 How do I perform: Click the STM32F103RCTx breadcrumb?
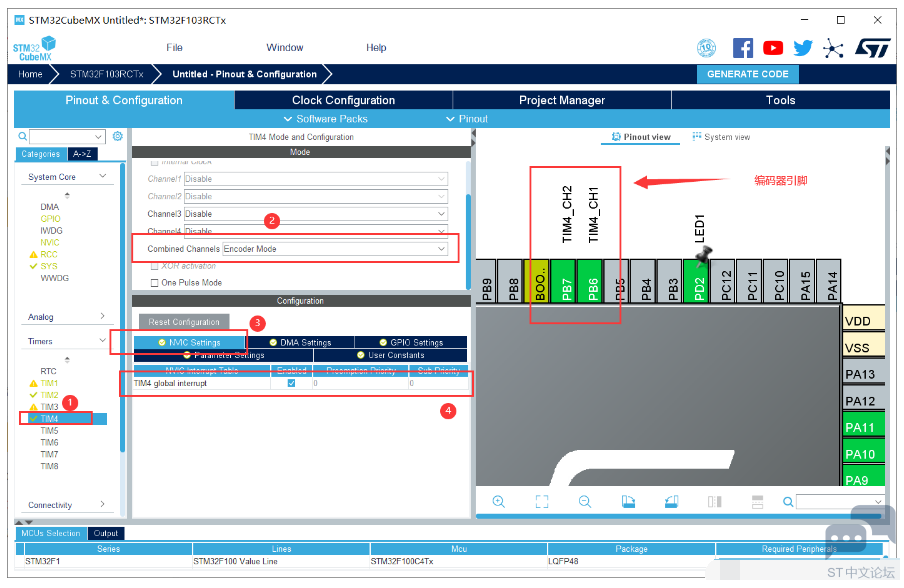[107, 74]
